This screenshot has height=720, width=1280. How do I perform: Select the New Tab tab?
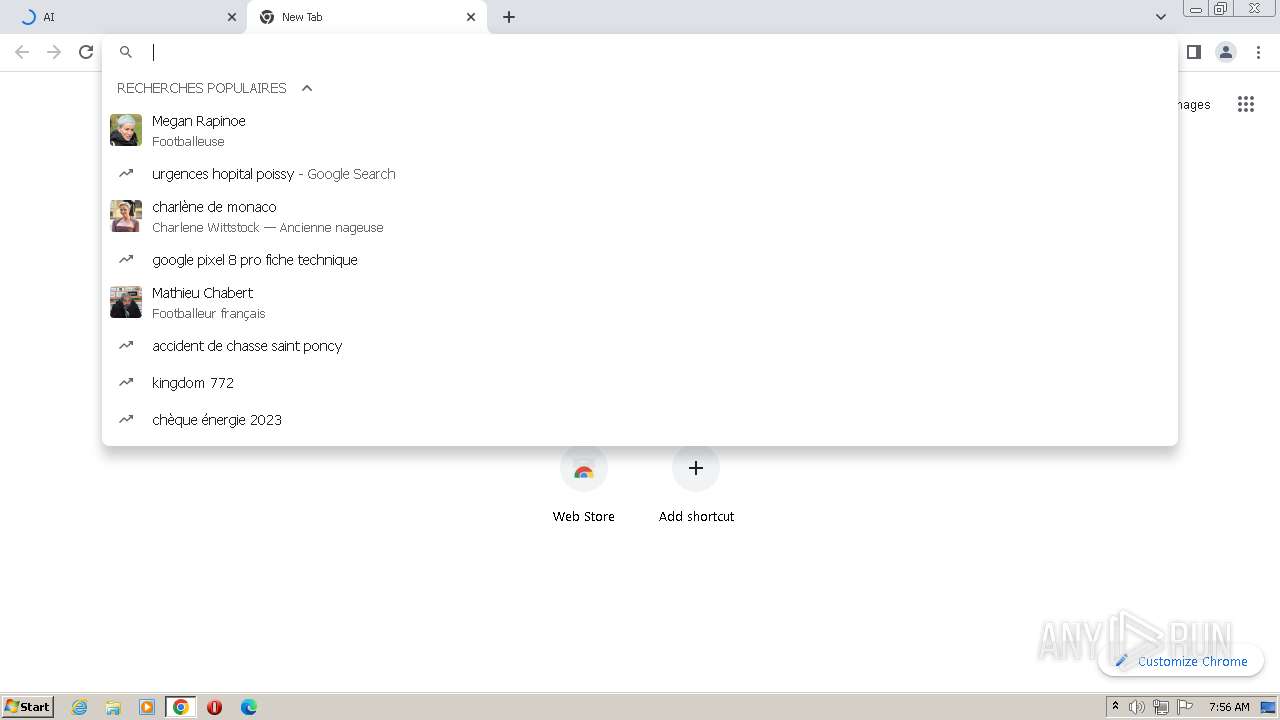pos(367,17)
